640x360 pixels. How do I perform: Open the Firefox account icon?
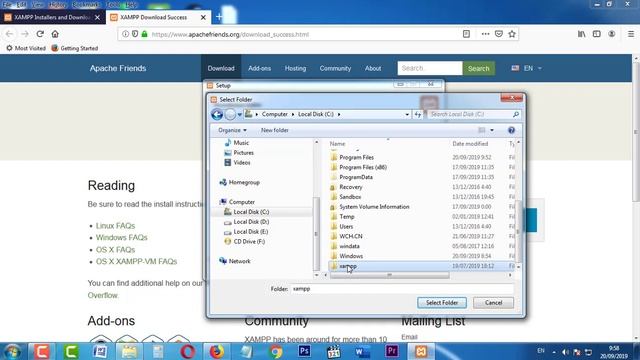tap(611, 34)
